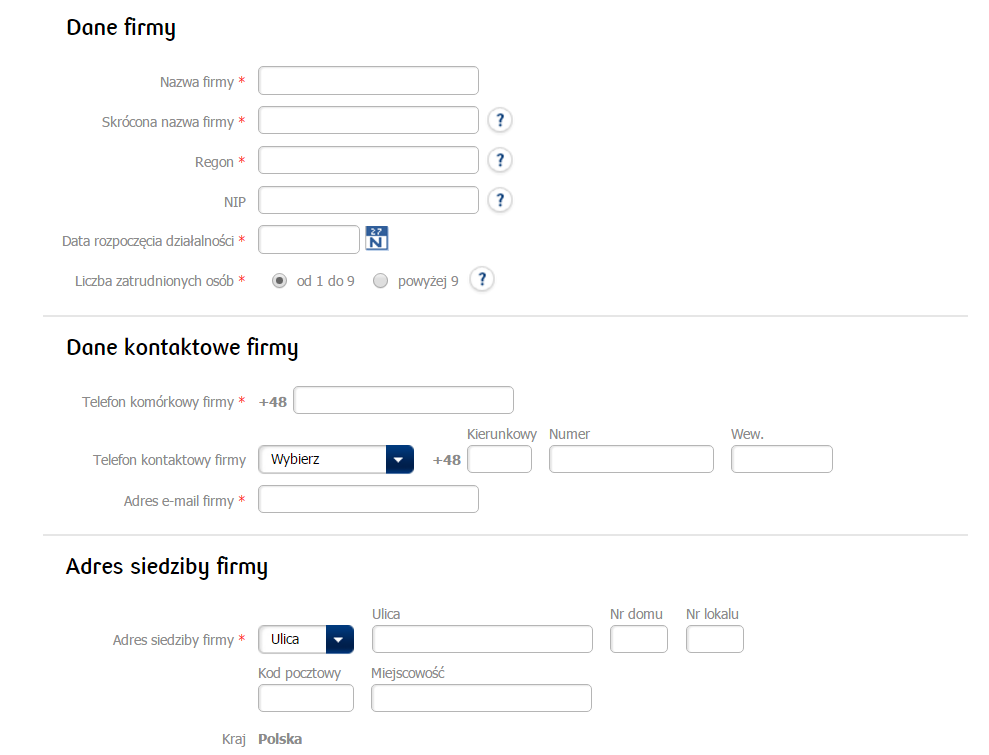Viewport: 989px width, 755px height.
Task: Click the Nr domu input field
Action: (x=639, y=639)
